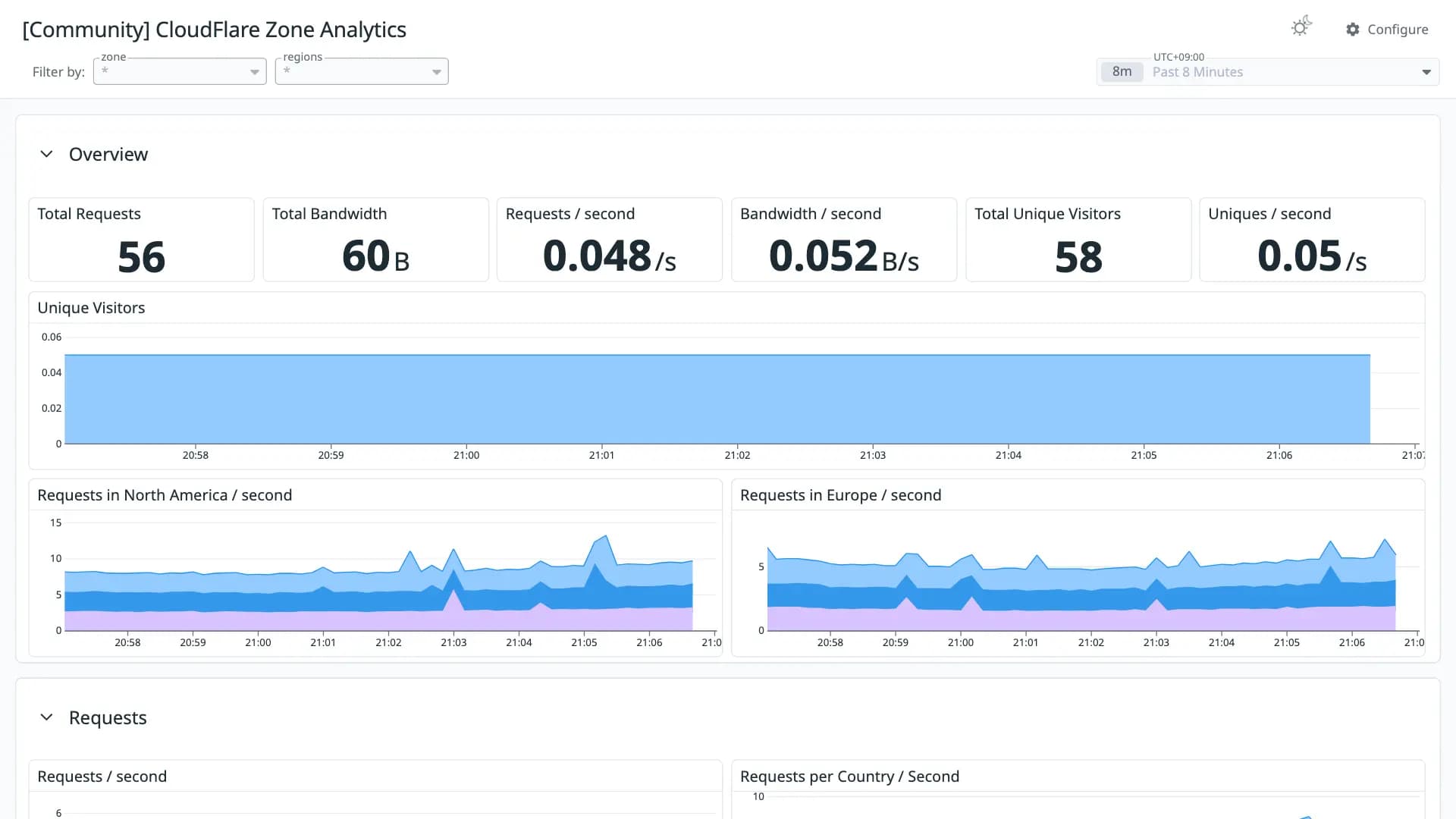Click the Europe requests area chart
1456x819 pixels.
[x=1081, y=584]
